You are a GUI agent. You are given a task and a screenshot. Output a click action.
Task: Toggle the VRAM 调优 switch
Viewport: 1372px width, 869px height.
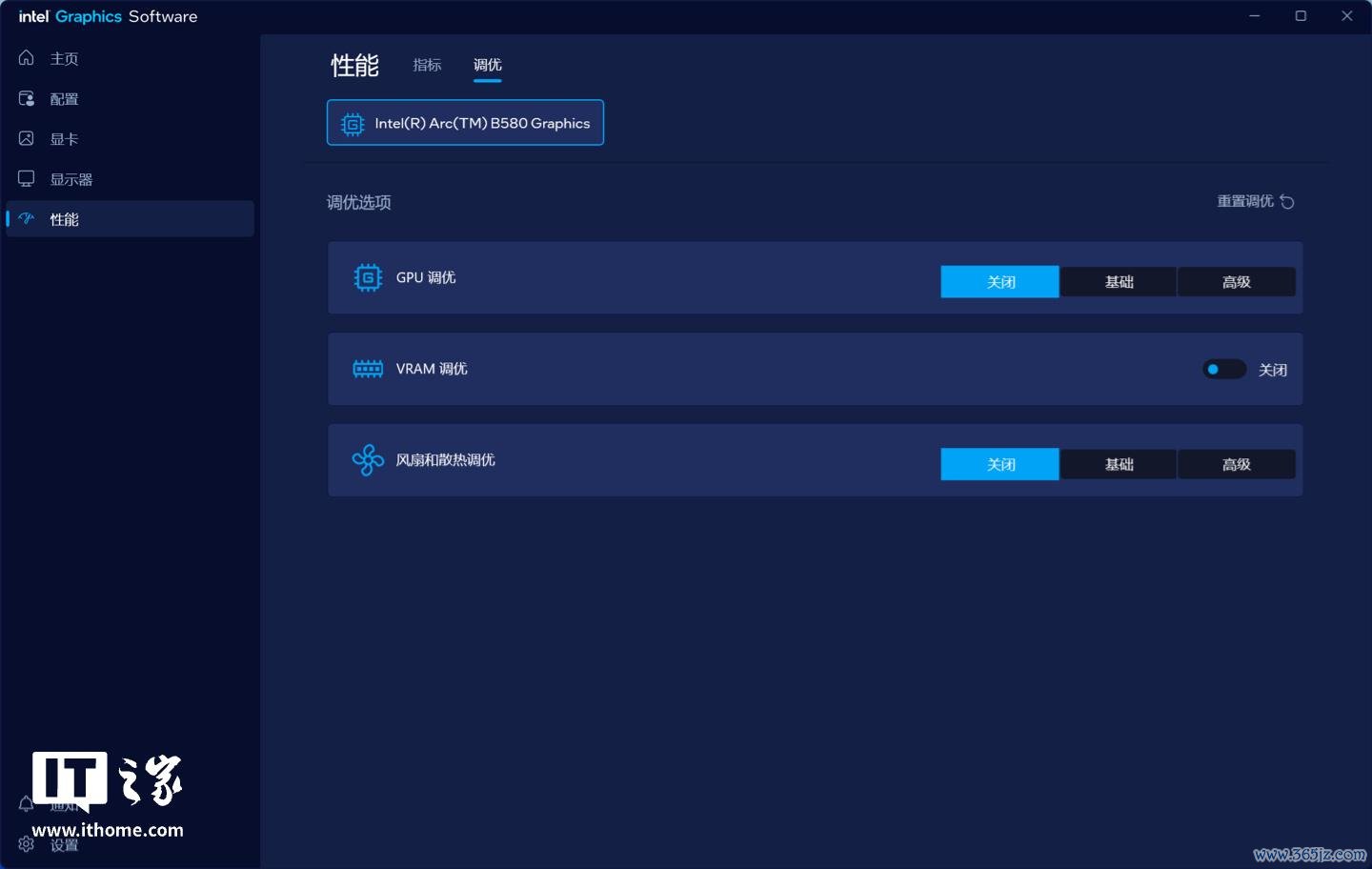pos(1224,369)
